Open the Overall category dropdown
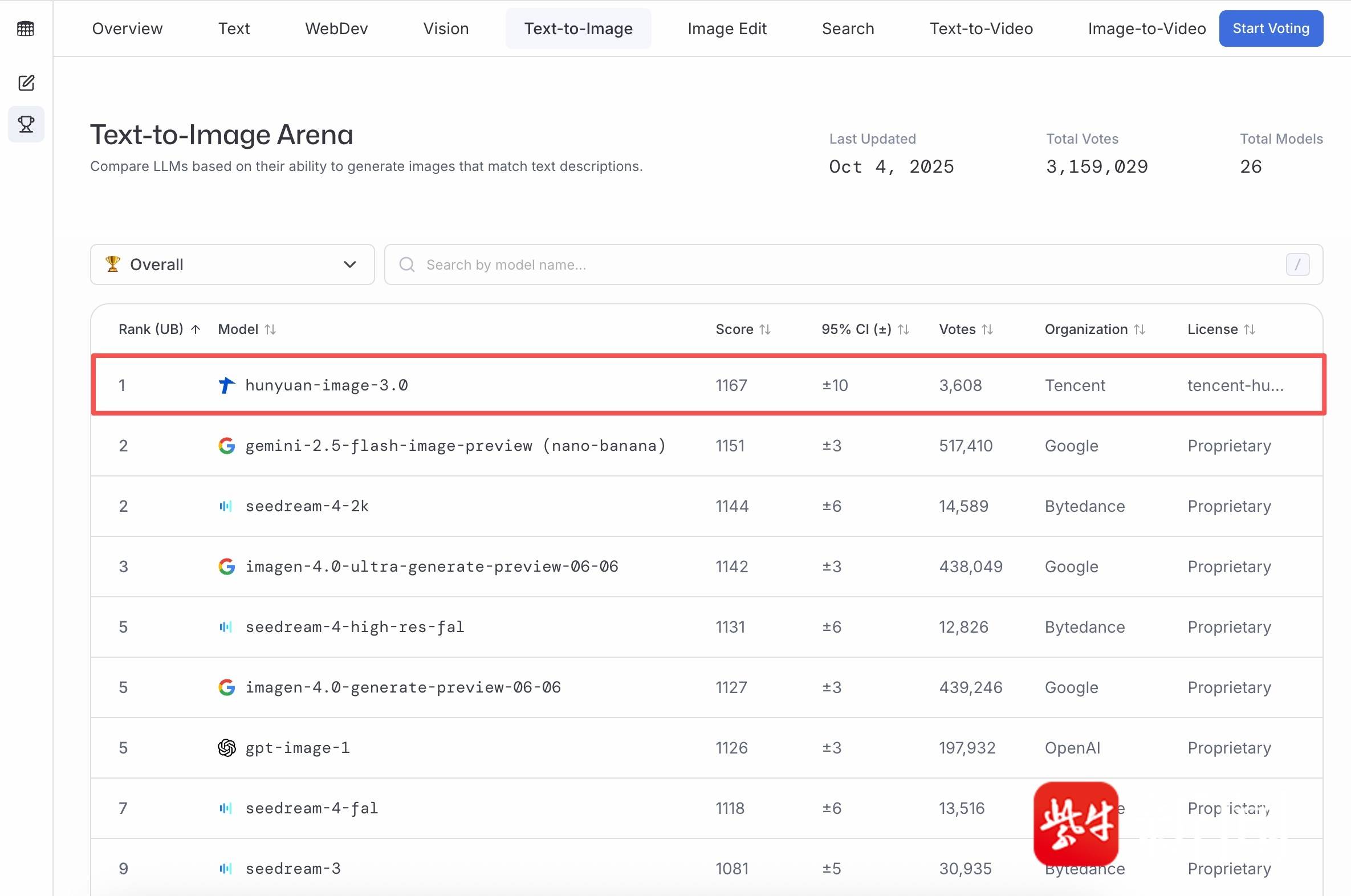The height and width of the screenshot is (896, 1351). (232, 264)
